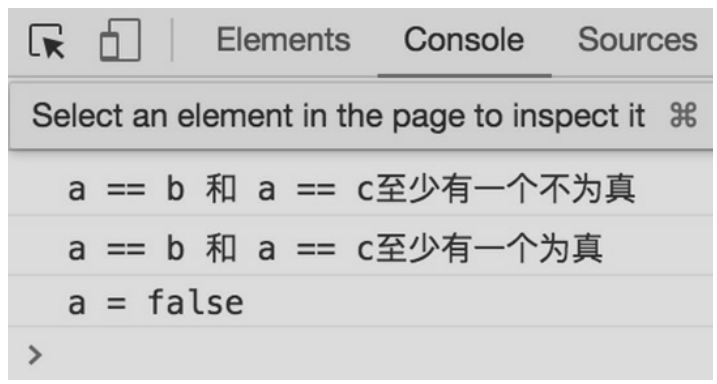The height and width of the screenshot is (384, 717).
Task: Click the active underline beneath the Console tab
Action: point(465,75)
